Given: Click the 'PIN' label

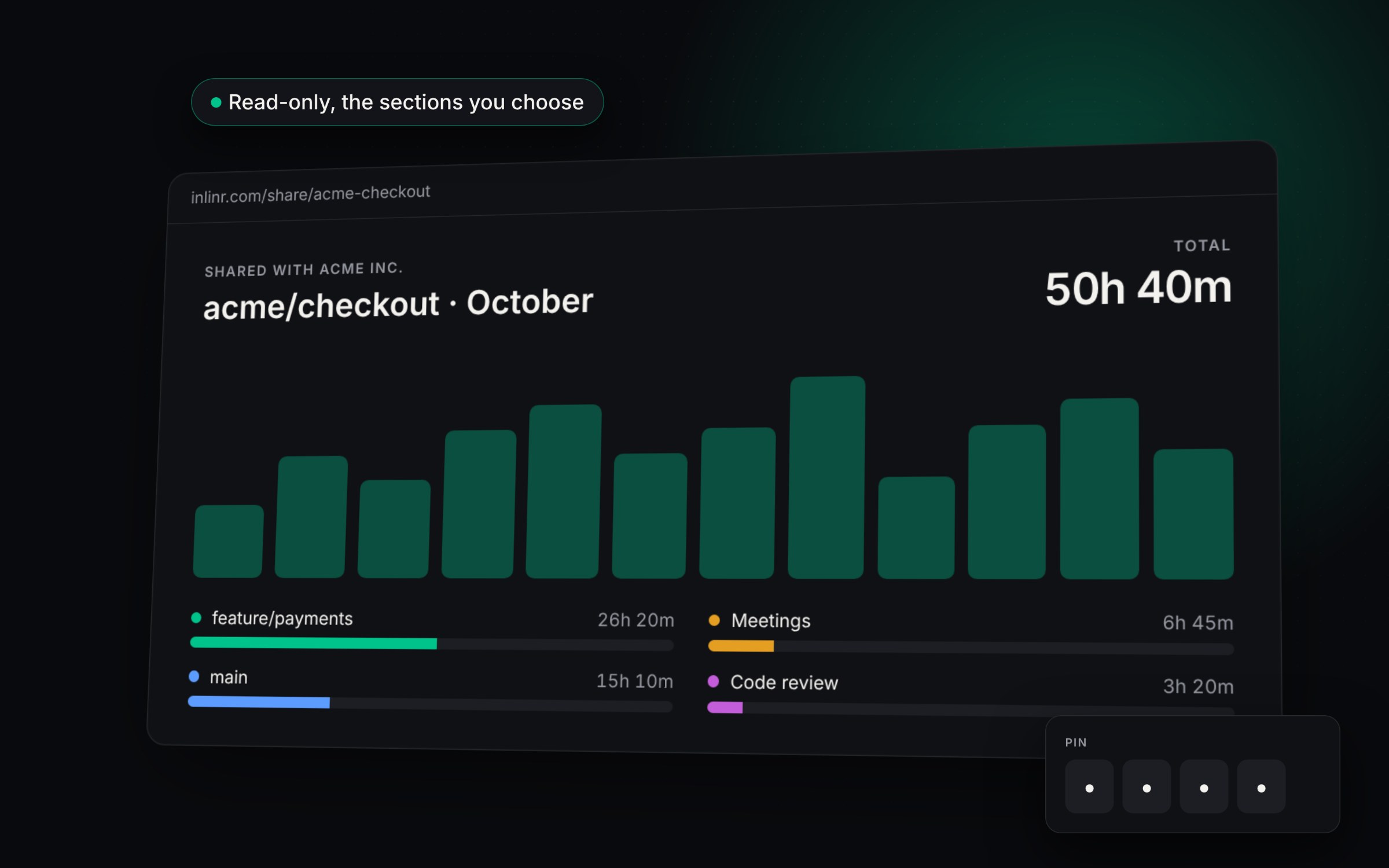Looking at the screenshot, I should click(1076, 742).
